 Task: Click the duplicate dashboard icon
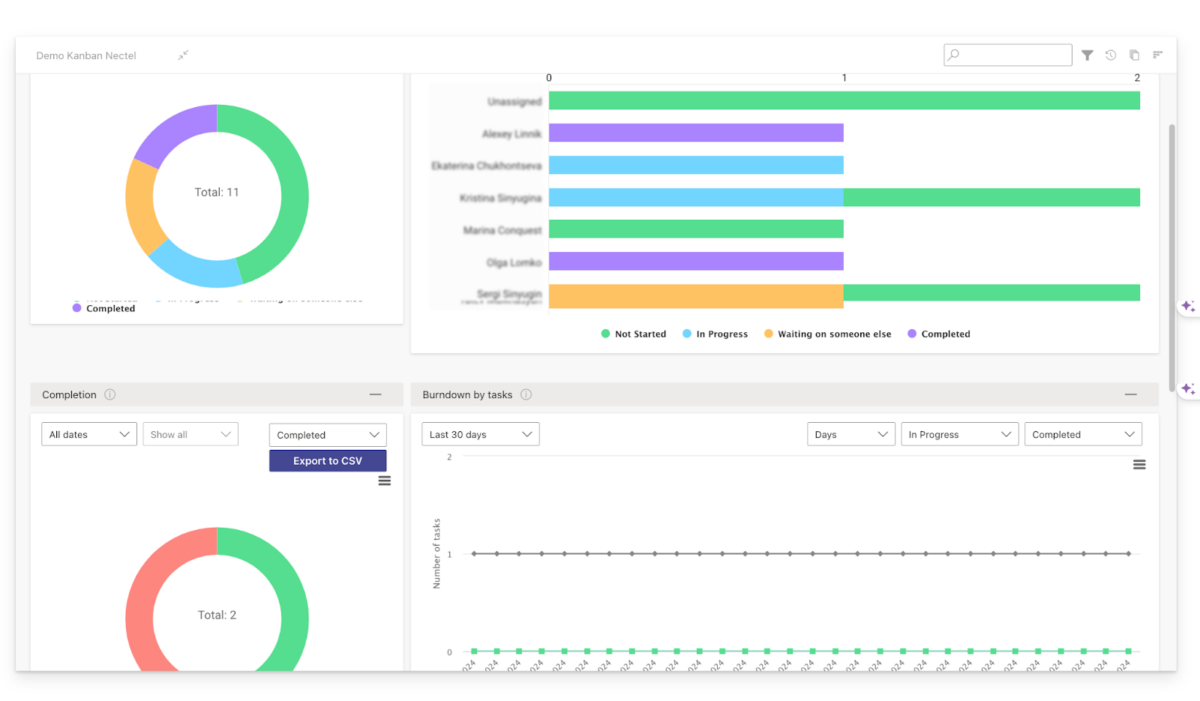(x=1134, y=55)
